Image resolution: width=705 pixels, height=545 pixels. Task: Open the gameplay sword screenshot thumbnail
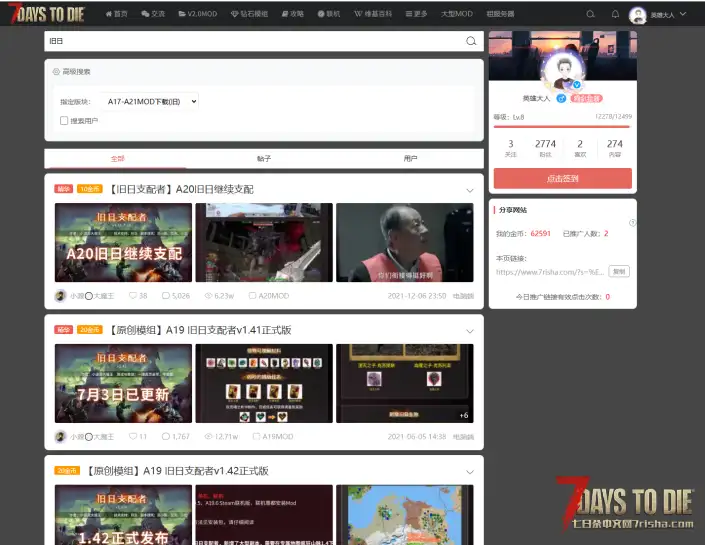pos(264,242)
